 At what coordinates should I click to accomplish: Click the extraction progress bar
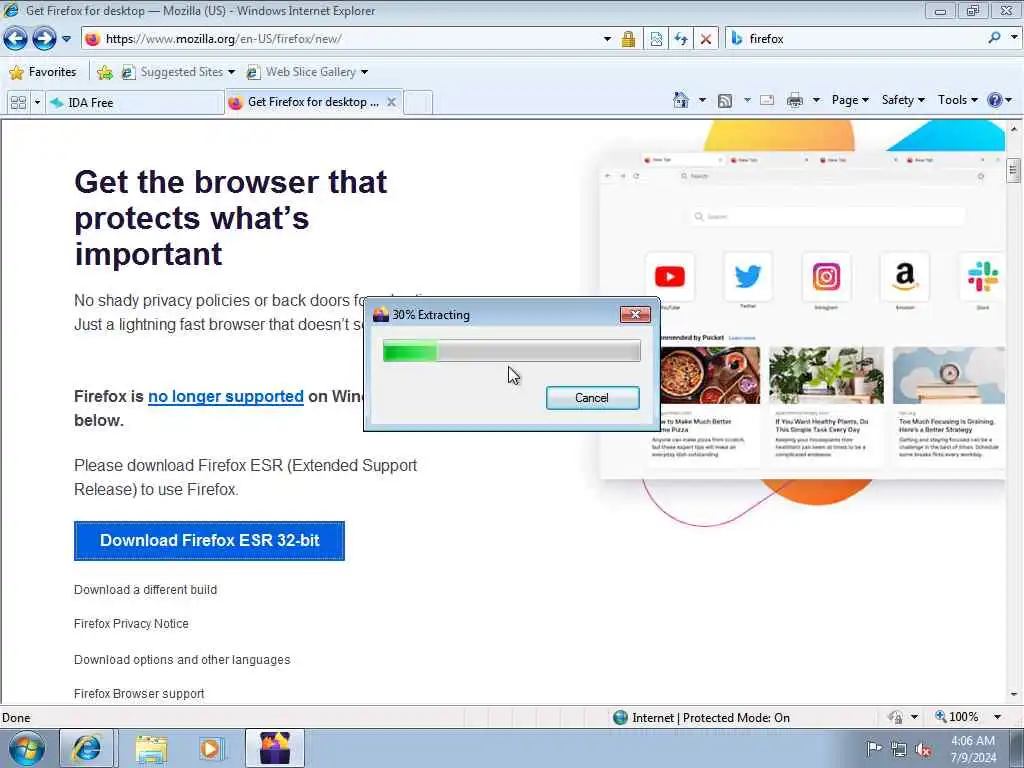511,351
